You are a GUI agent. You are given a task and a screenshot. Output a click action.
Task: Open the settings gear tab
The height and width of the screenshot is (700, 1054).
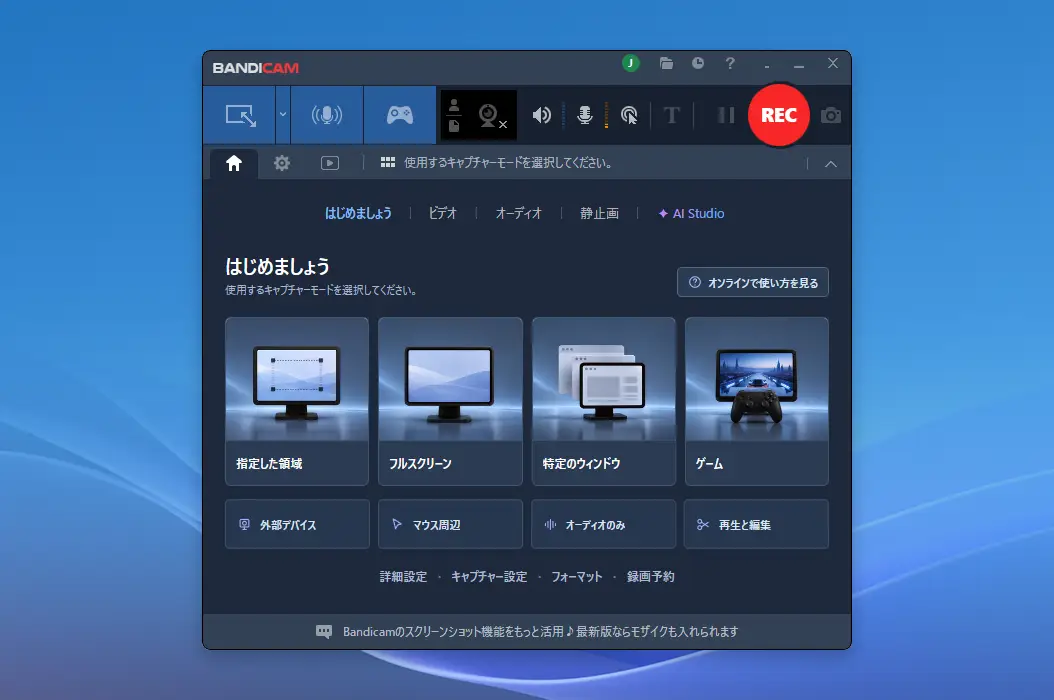[282, 163]
